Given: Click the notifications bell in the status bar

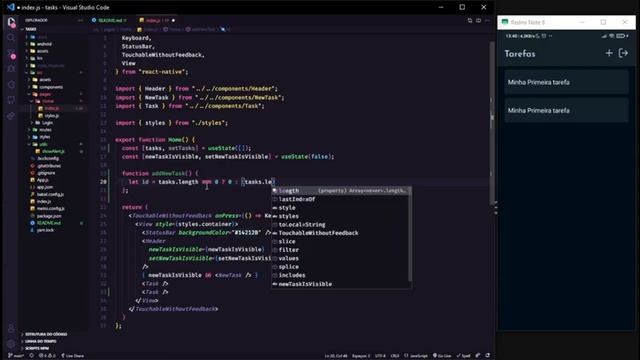Looking at the screenshot, I should click(487, 356).
